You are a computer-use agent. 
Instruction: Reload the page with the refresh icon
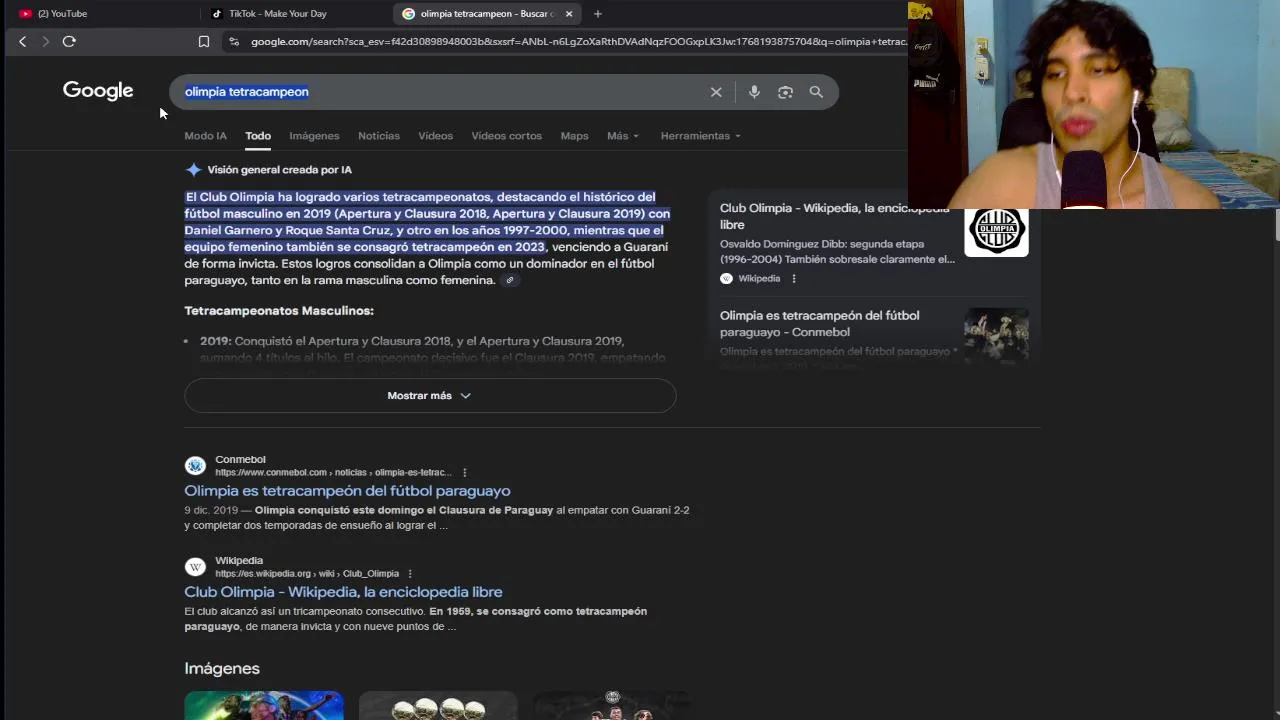[x=69, y=41]
